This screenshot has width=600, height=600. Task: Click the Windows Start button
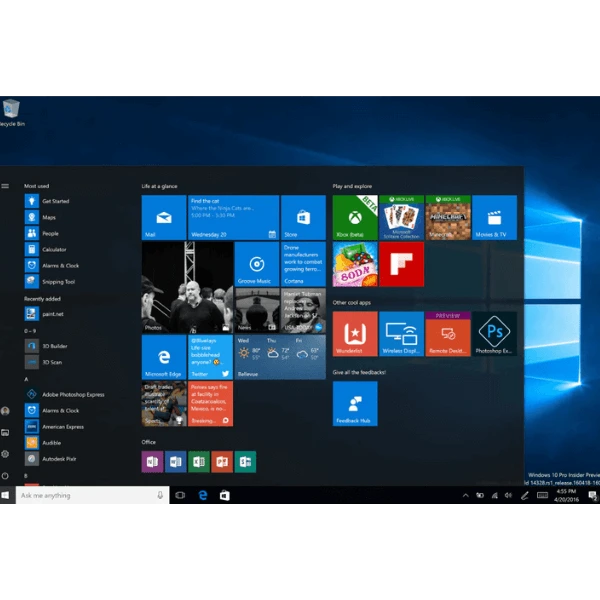[5, 495]
